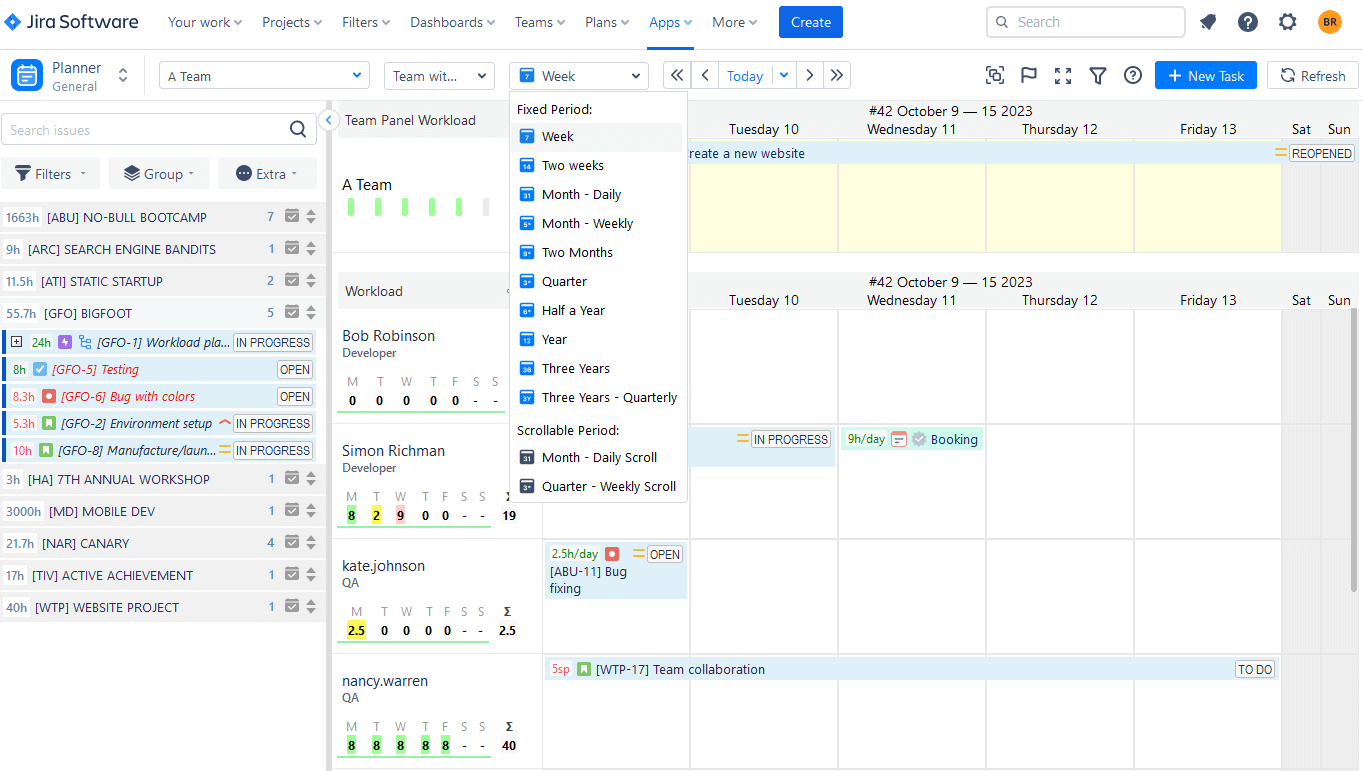The height and width of the screenshot is (771, 1363).
Task: Jump to previous period with double-left arrows
Action: [677, 76]
